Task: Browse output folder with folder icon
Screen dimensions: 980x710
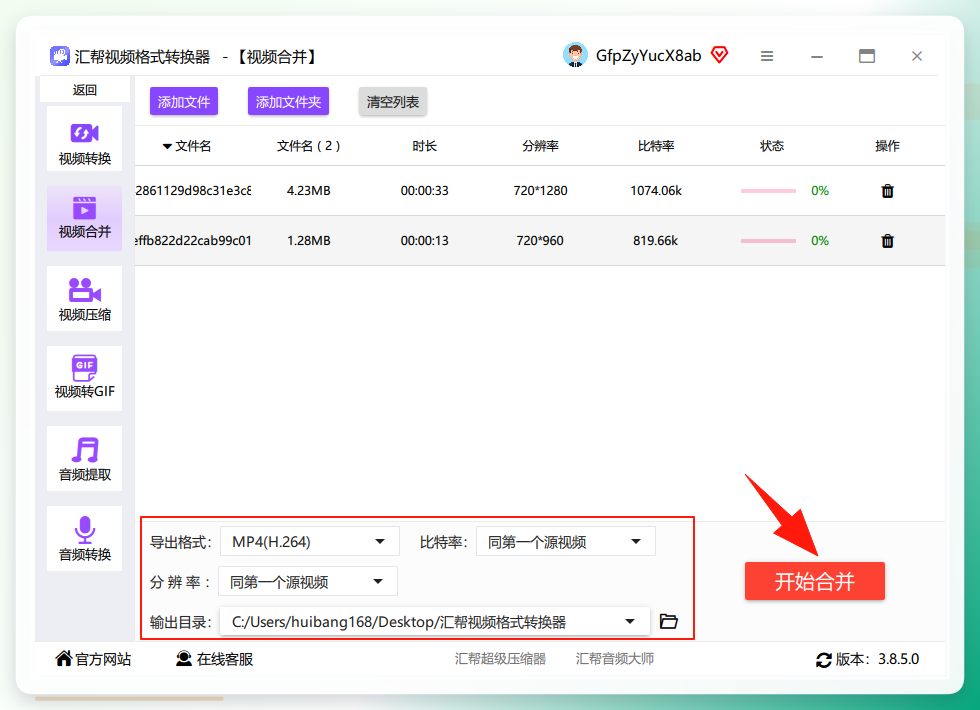Action: 669,621
